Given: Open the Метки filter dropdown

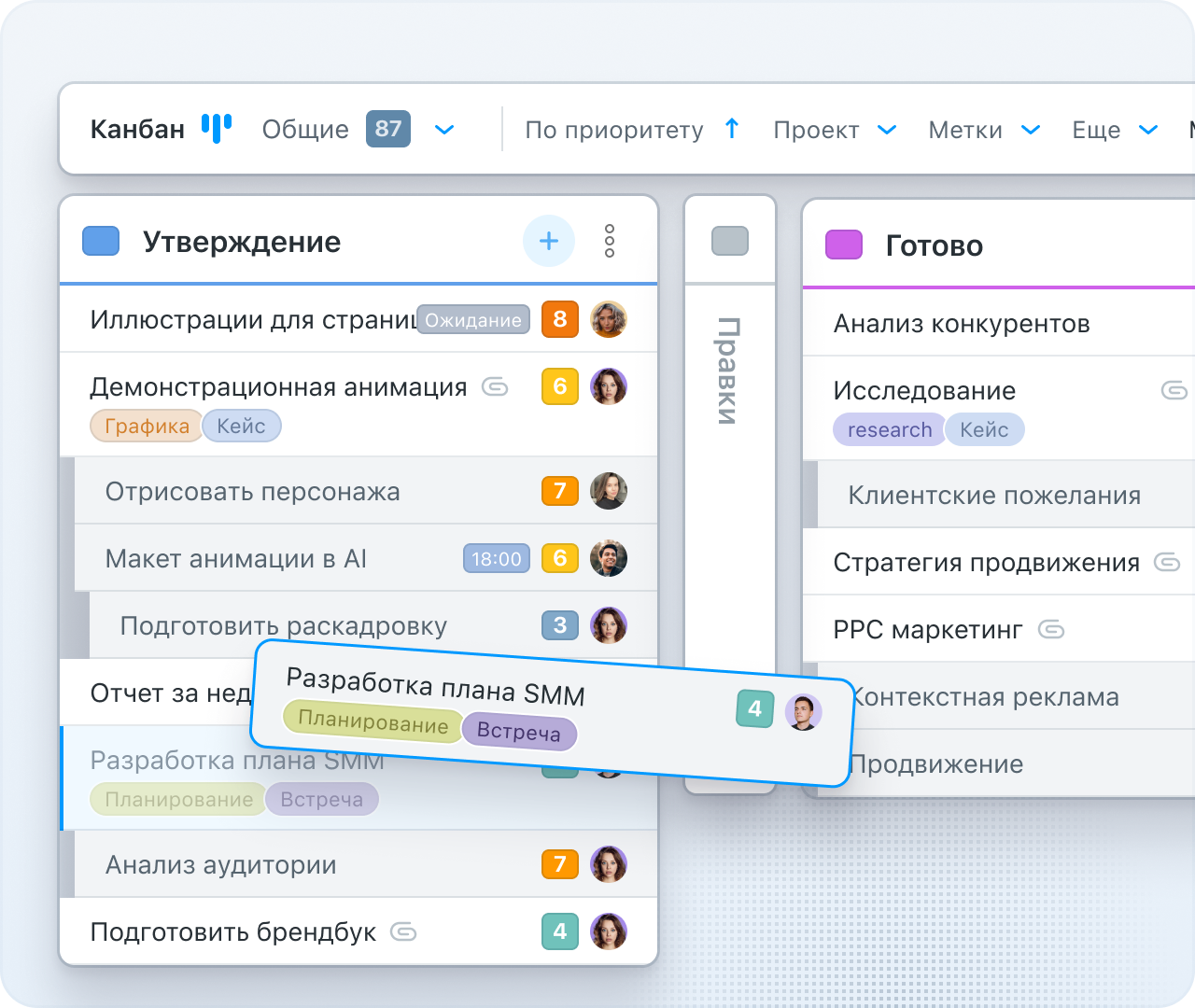Looking at the screenshot, I should (x=1031, y=129).
